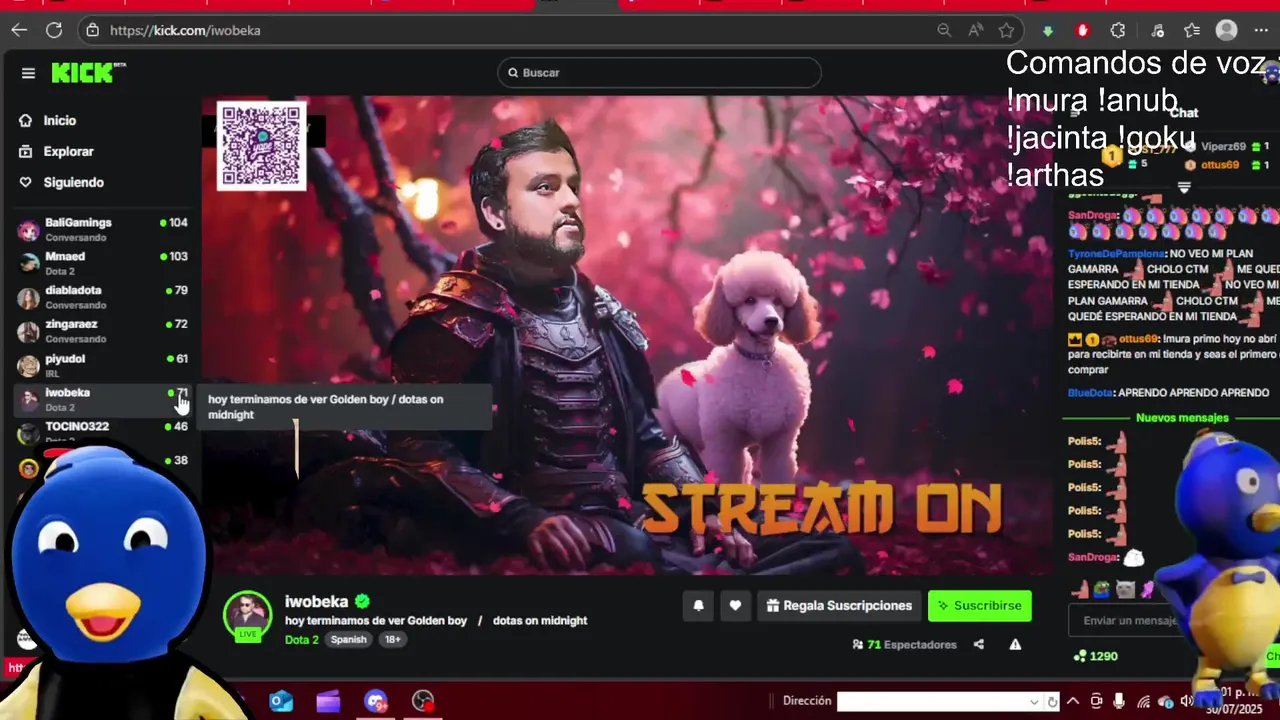
Task: Click the iwobeka channel name below the video
Action: [x=316, y=601]
